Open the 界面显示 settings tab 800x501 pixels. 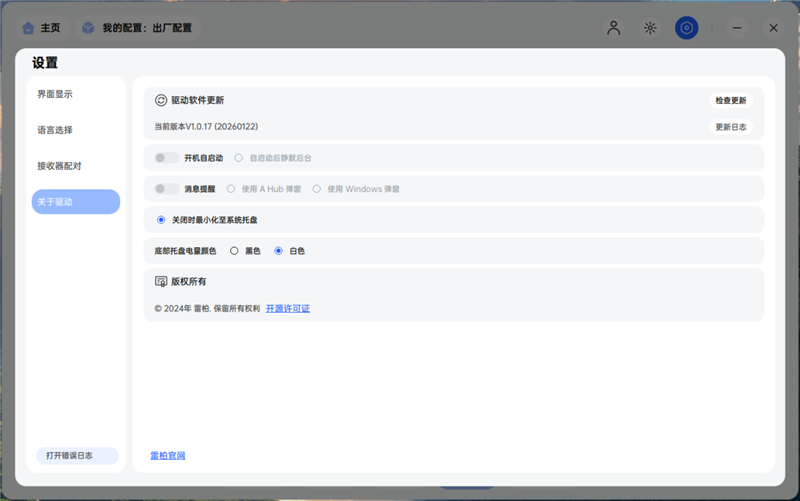55,94
